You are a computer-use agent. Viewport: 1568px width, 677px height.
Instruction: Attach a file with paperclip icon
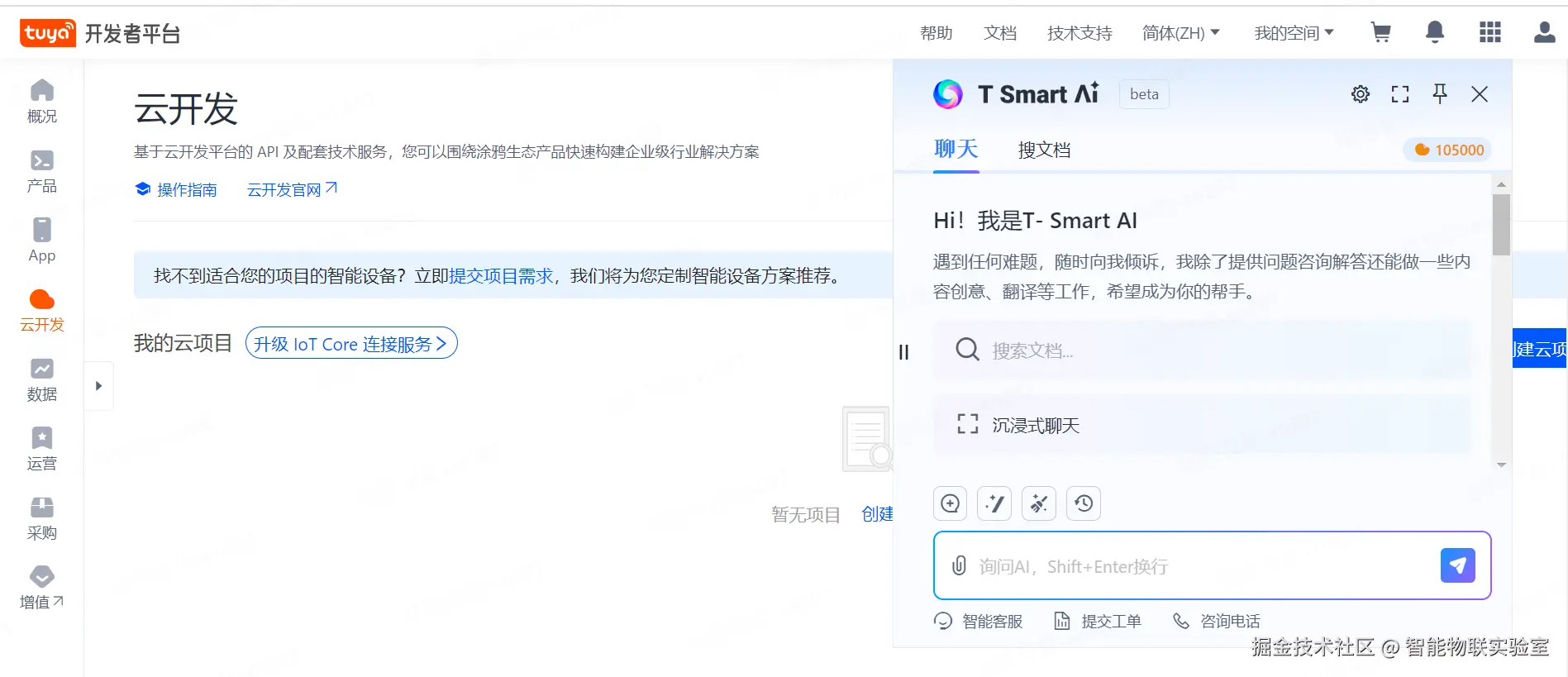(959, 566)
